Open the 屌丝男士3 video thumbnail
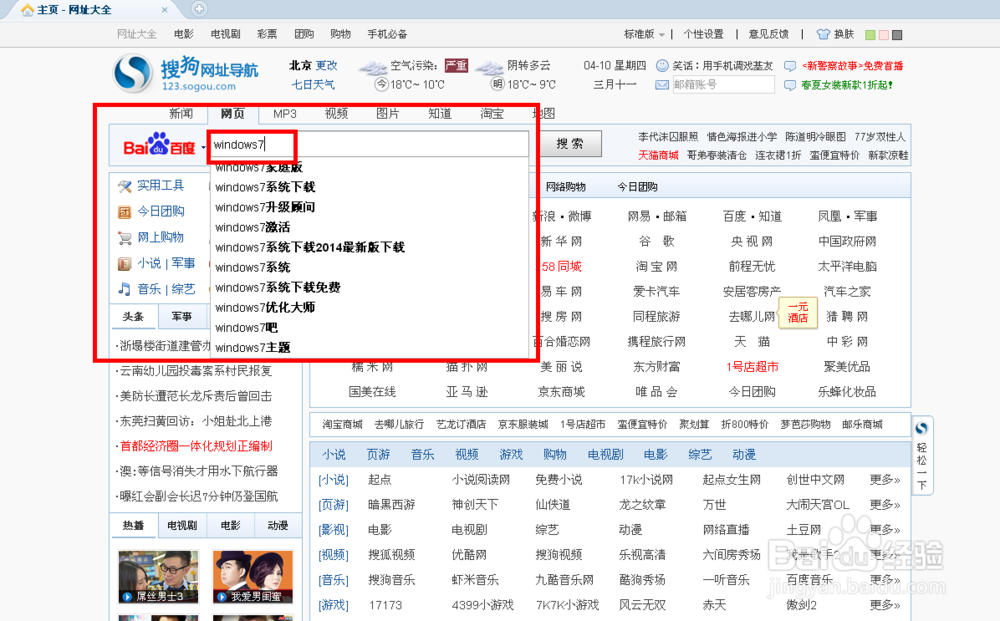The width and height of the screenshot is (1000, 621). pyautogui.click(x=158, y=577)
